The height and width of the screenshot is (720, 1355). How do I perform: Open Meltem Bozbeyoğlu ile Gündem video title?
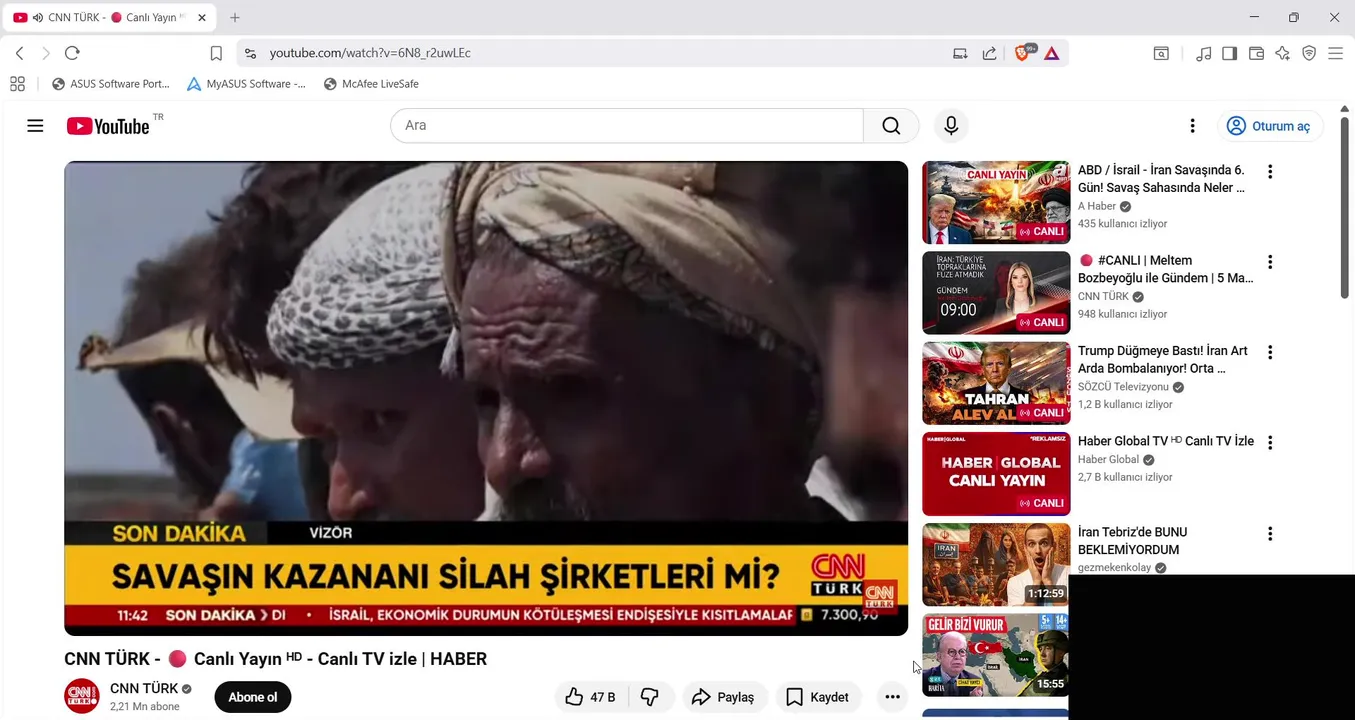(x=1165, y=269)
